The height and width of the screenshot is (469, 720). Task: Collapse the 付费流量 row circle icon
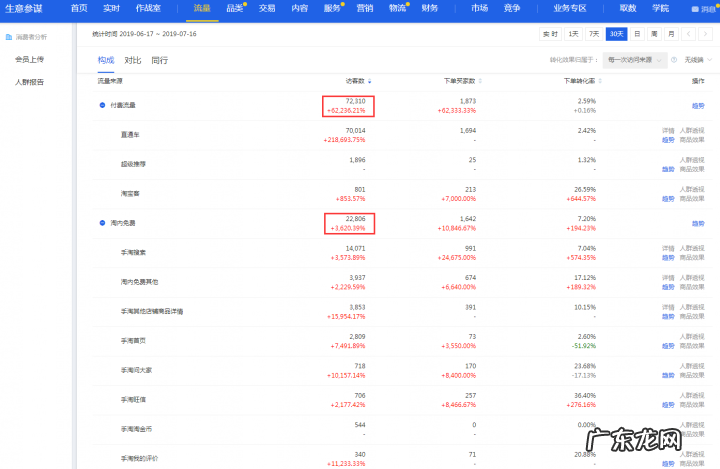pyautogui.click(x=102, y=105)
